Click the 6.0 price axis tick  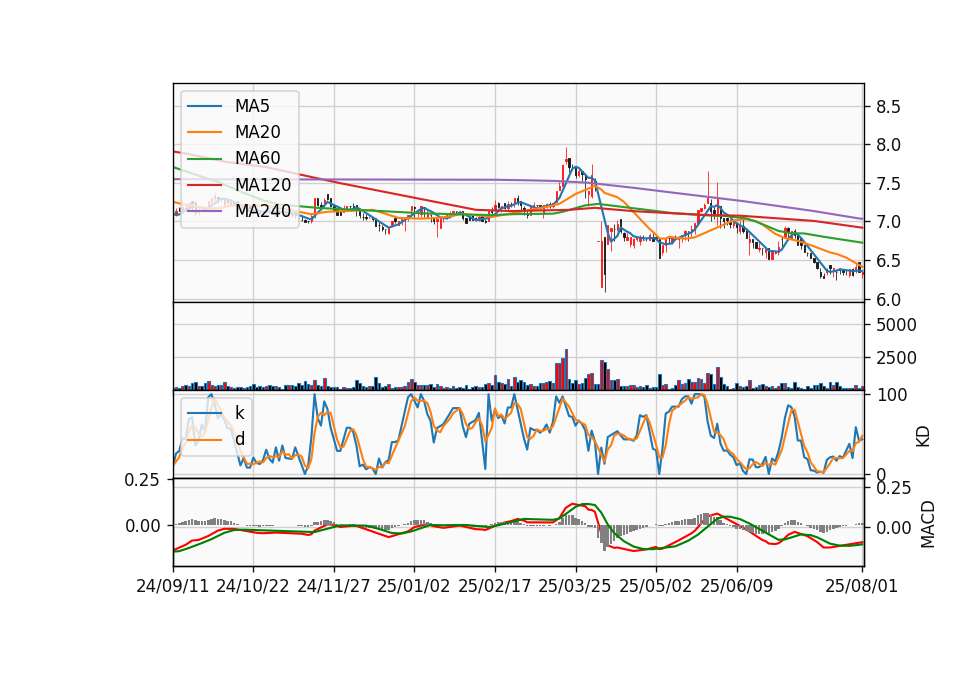point(888,299)
